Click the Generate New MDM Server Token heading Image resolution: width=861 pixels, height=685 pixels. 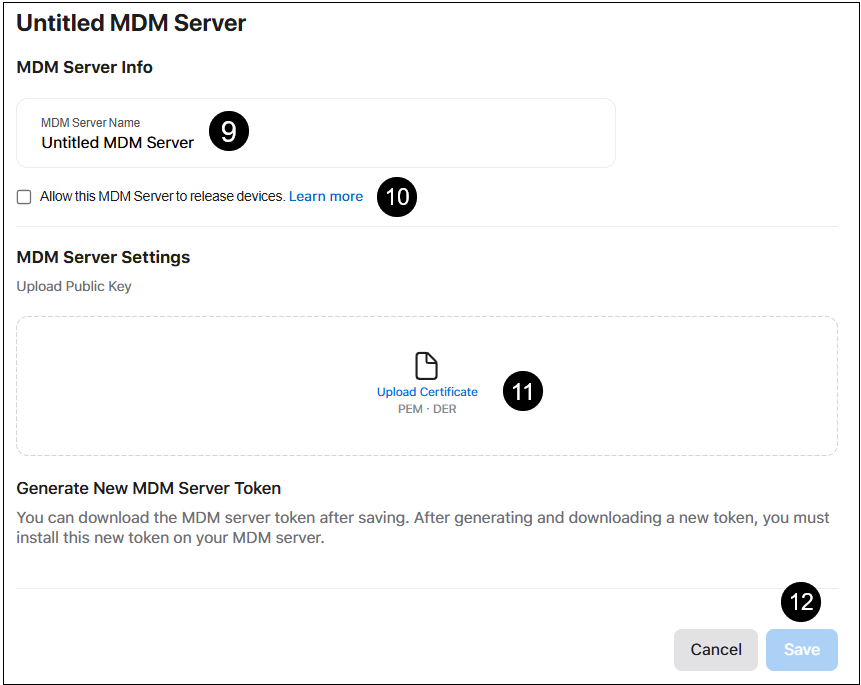click(x=149, y=488)
